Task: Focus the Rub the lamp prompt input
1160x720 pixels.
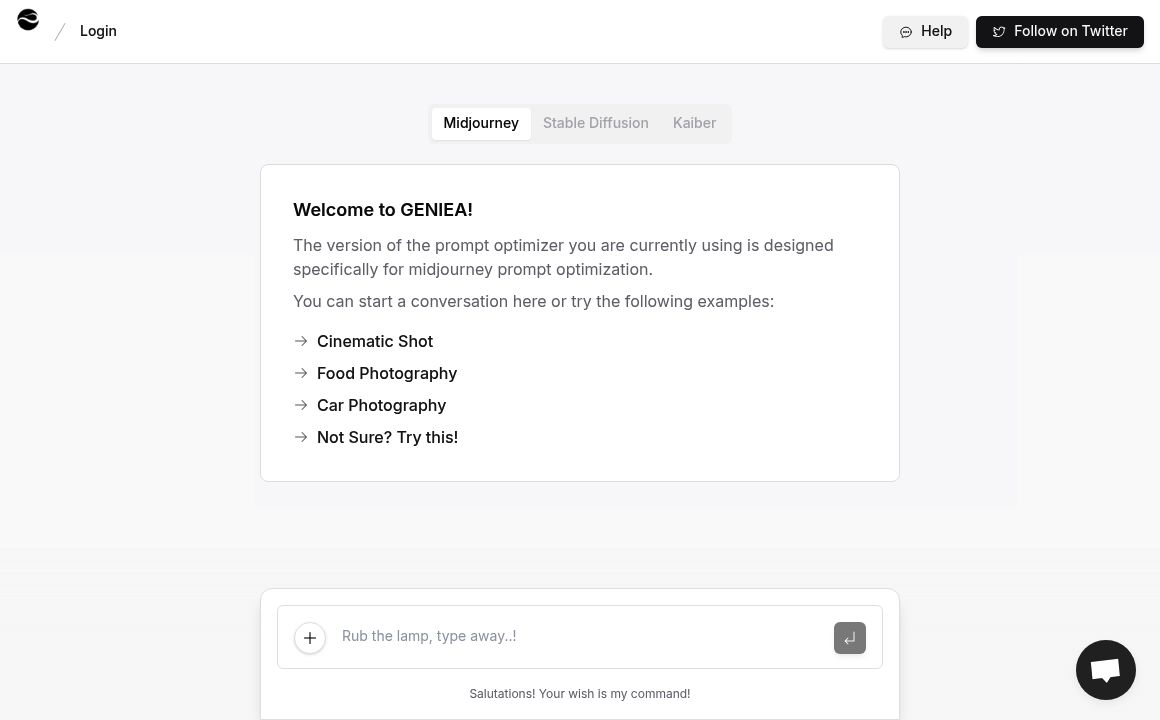Action: pyautogui.click(x=580, y=636)
